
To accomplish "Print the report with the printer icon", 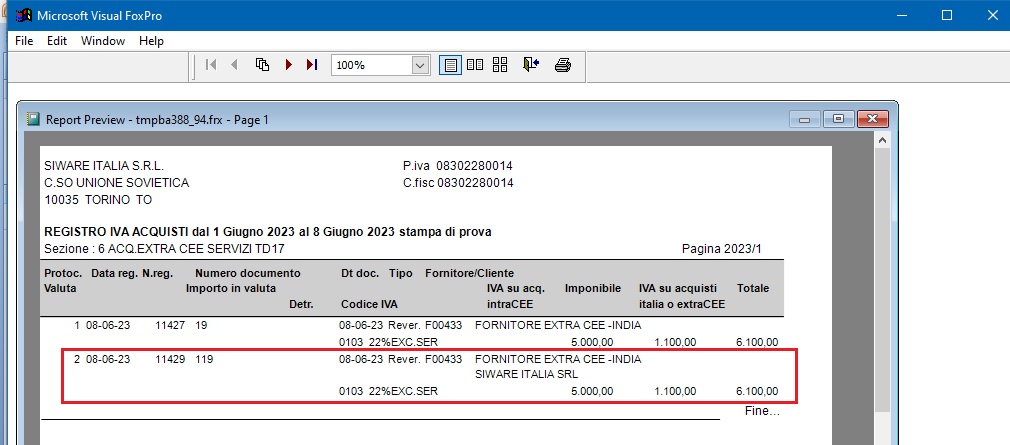I will (563, 64).
